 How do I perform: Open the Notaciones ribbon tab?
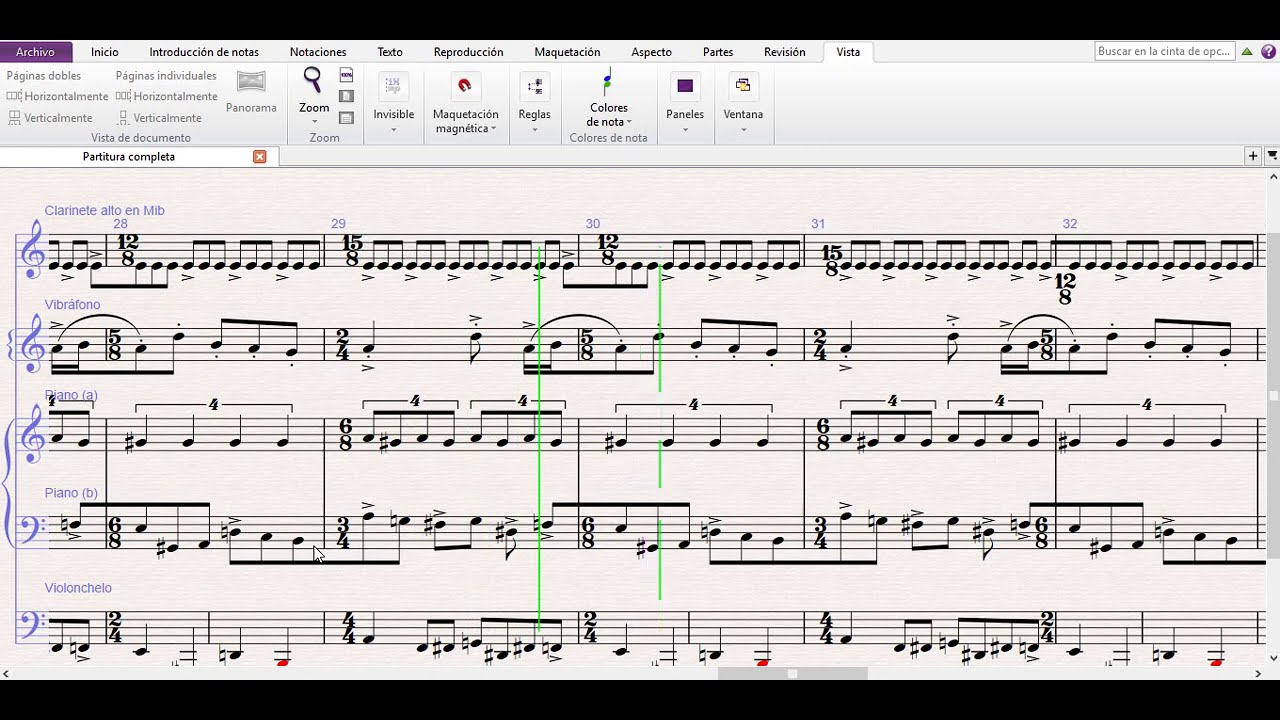point(318,52)
